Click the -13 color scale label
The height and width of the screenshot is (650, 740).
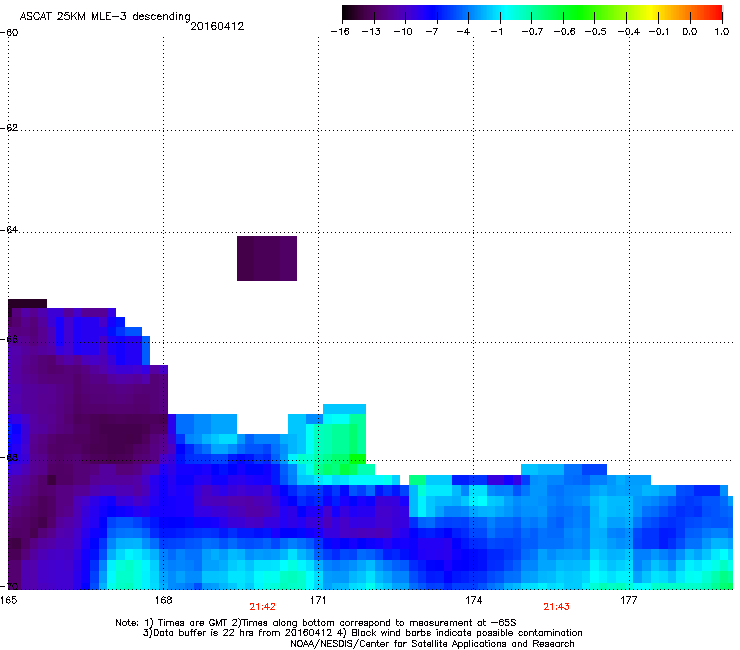pyautogui.click(x=371, y=32)
